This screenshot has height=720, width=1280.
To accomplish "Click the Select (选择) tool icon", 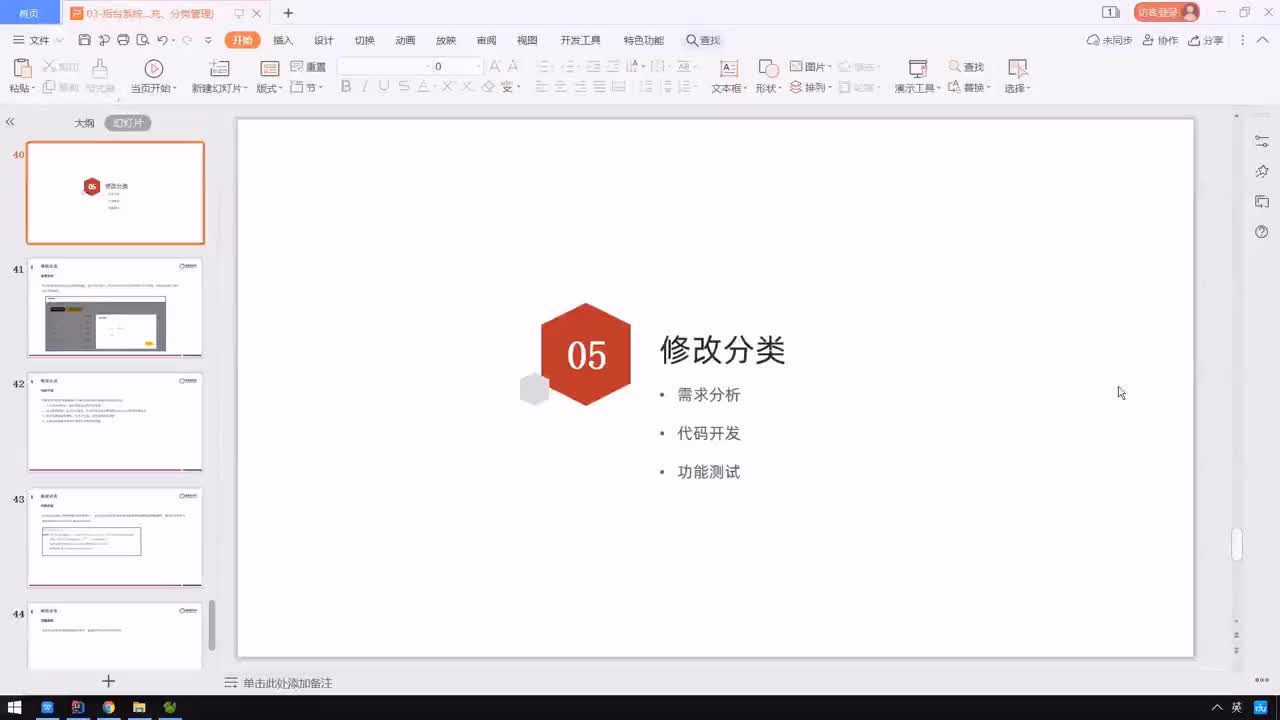I will pos(1017,68).
